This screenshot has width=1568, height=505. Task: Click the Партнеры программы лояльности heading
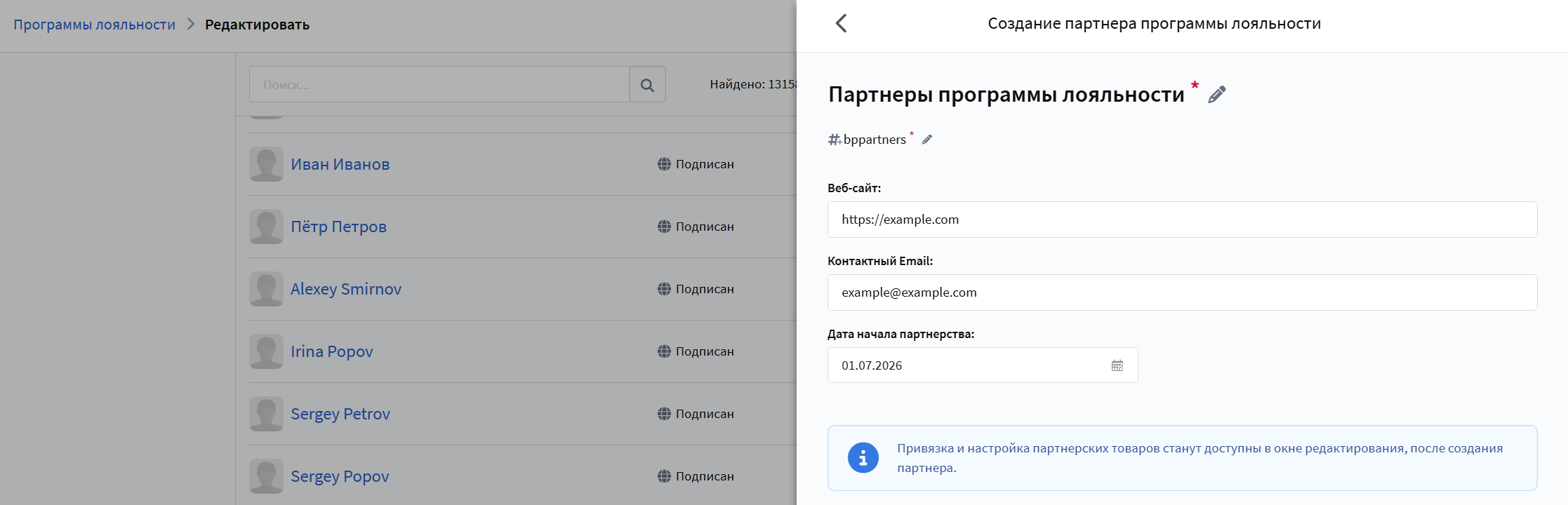[1006, 95]
